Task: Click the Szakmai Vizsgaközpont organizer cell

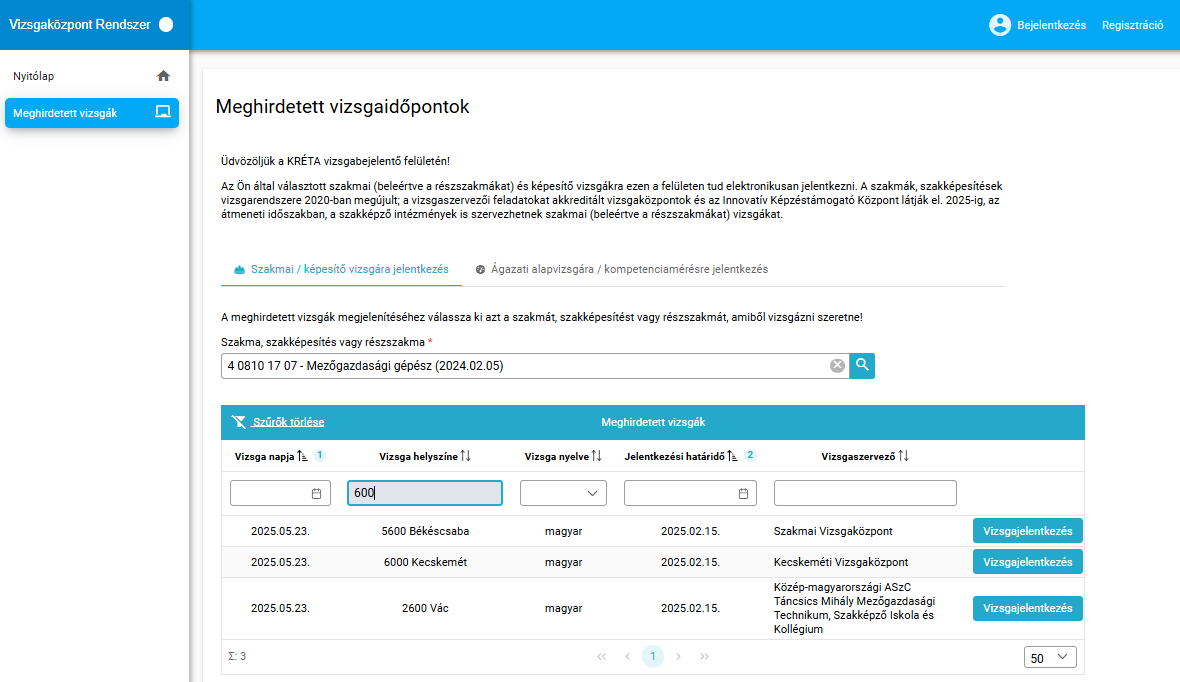Action: pyautogui.click(x=833, y=531)
